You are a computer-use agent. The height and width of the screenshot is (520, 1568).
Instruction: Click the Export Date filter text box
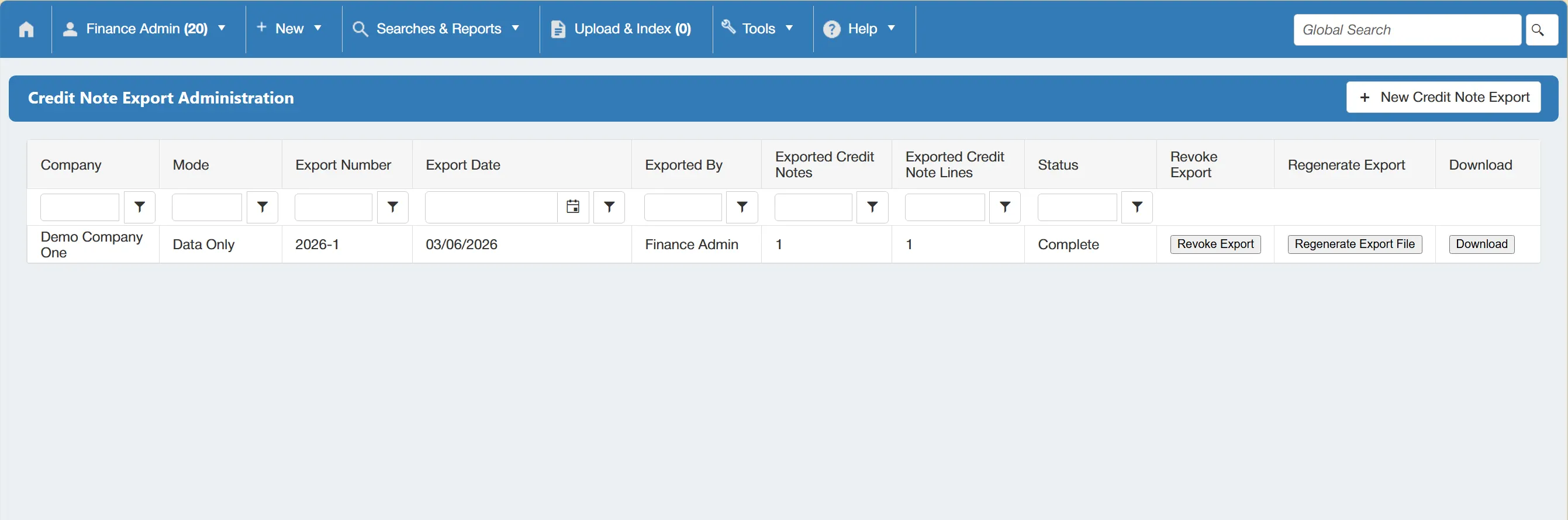tap(491, 207)
